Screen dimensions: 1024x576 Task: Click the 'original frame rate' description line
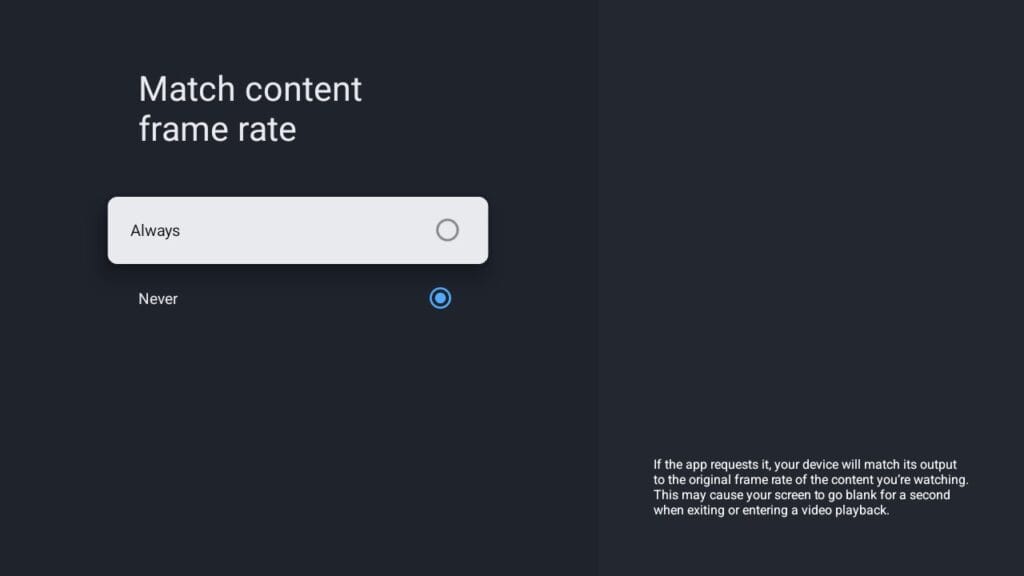(810, 479)
